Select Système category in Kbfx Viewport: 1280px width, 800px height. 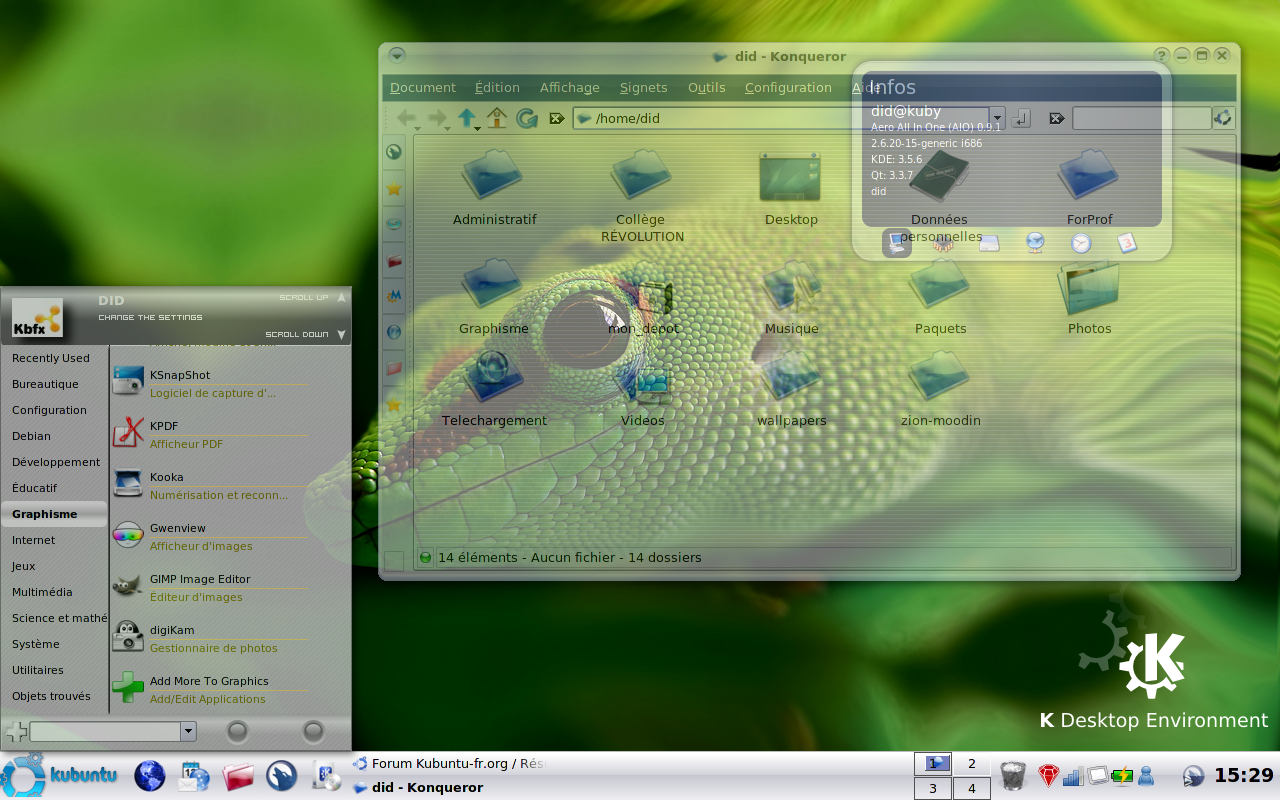pyautogui.click(x=54, y=644)
